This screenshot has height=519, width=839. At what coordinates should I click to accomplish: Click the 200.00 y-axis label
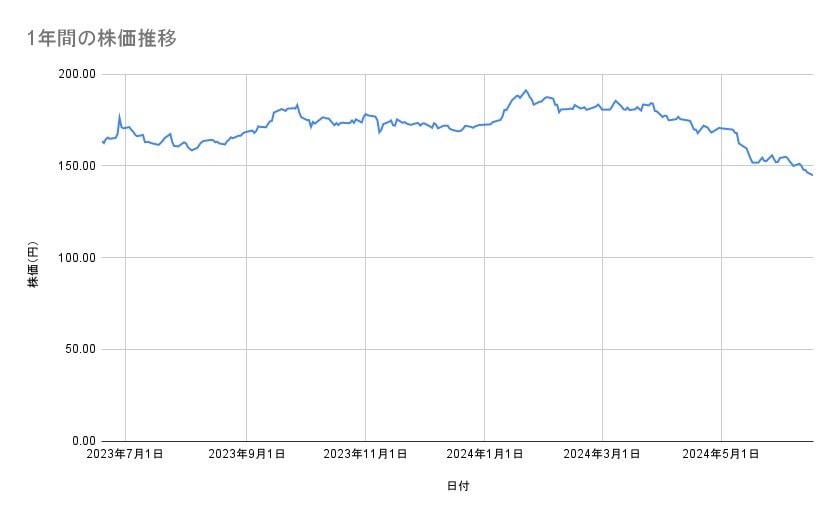coord(77,74)
